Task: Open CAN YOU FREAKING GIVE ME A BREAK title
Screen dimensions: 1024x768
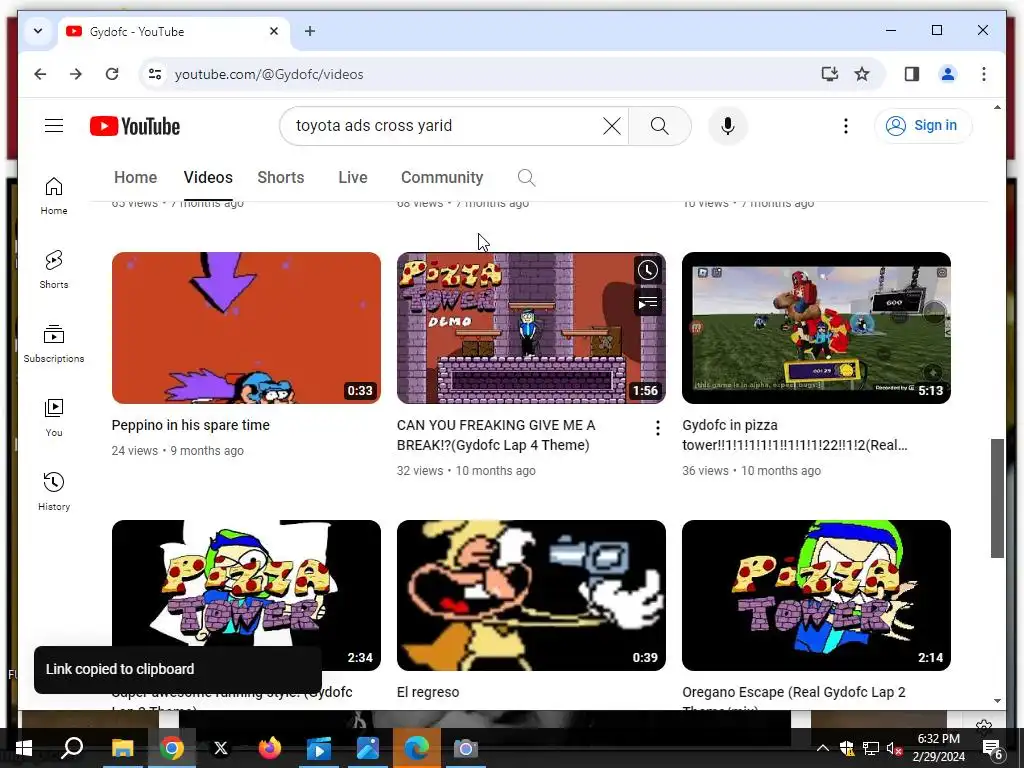Action: [496, 435]
